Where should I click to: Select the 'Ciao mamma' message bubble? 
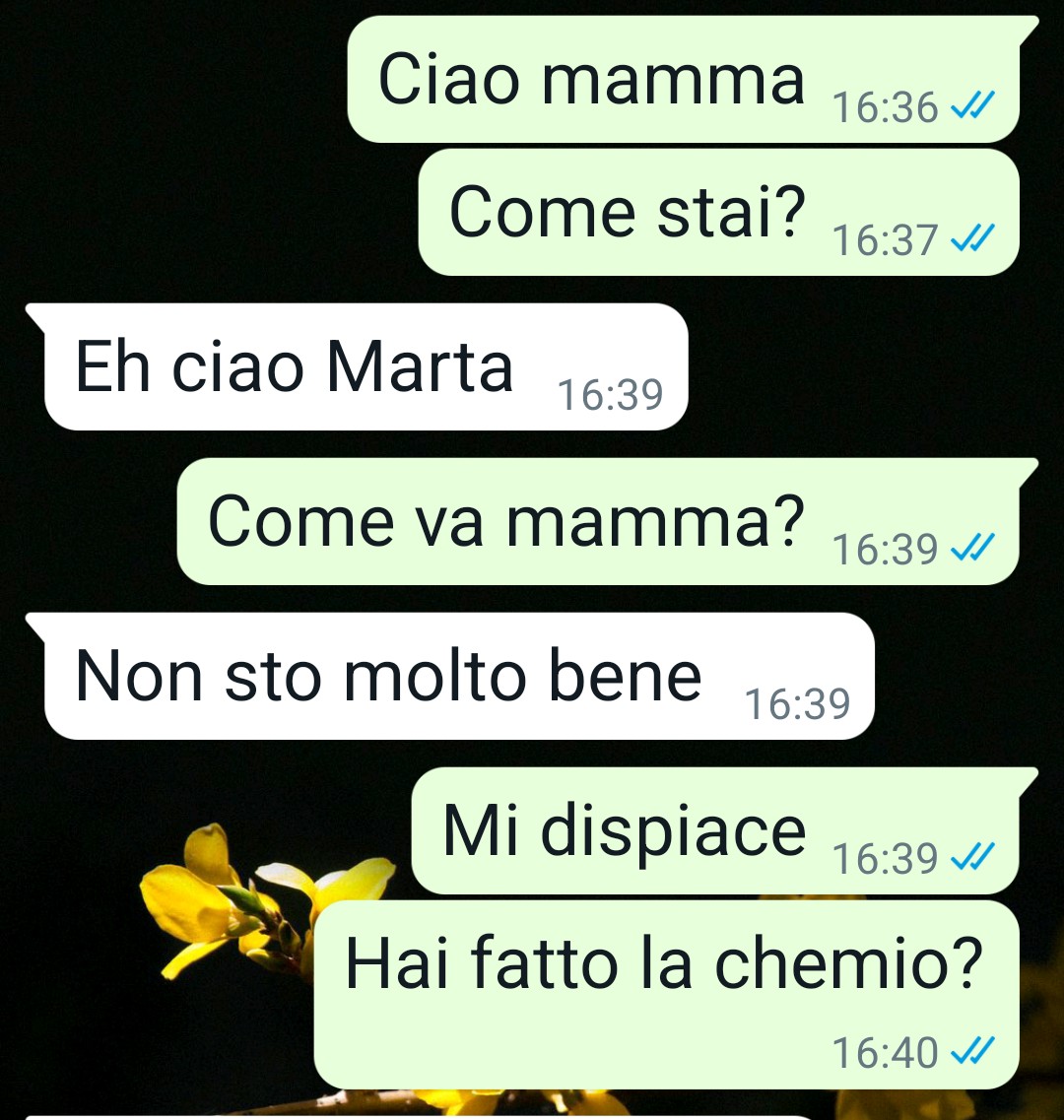(x=693, y=79)
